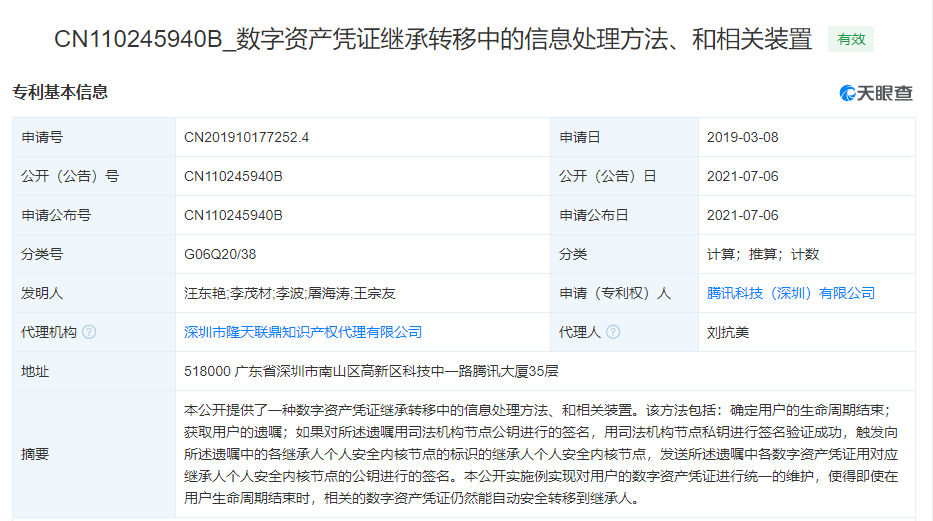Click the 分类 value 计算；推算；计数
Image resolution: width=933 pixels, height=521 pixels.
763,255
